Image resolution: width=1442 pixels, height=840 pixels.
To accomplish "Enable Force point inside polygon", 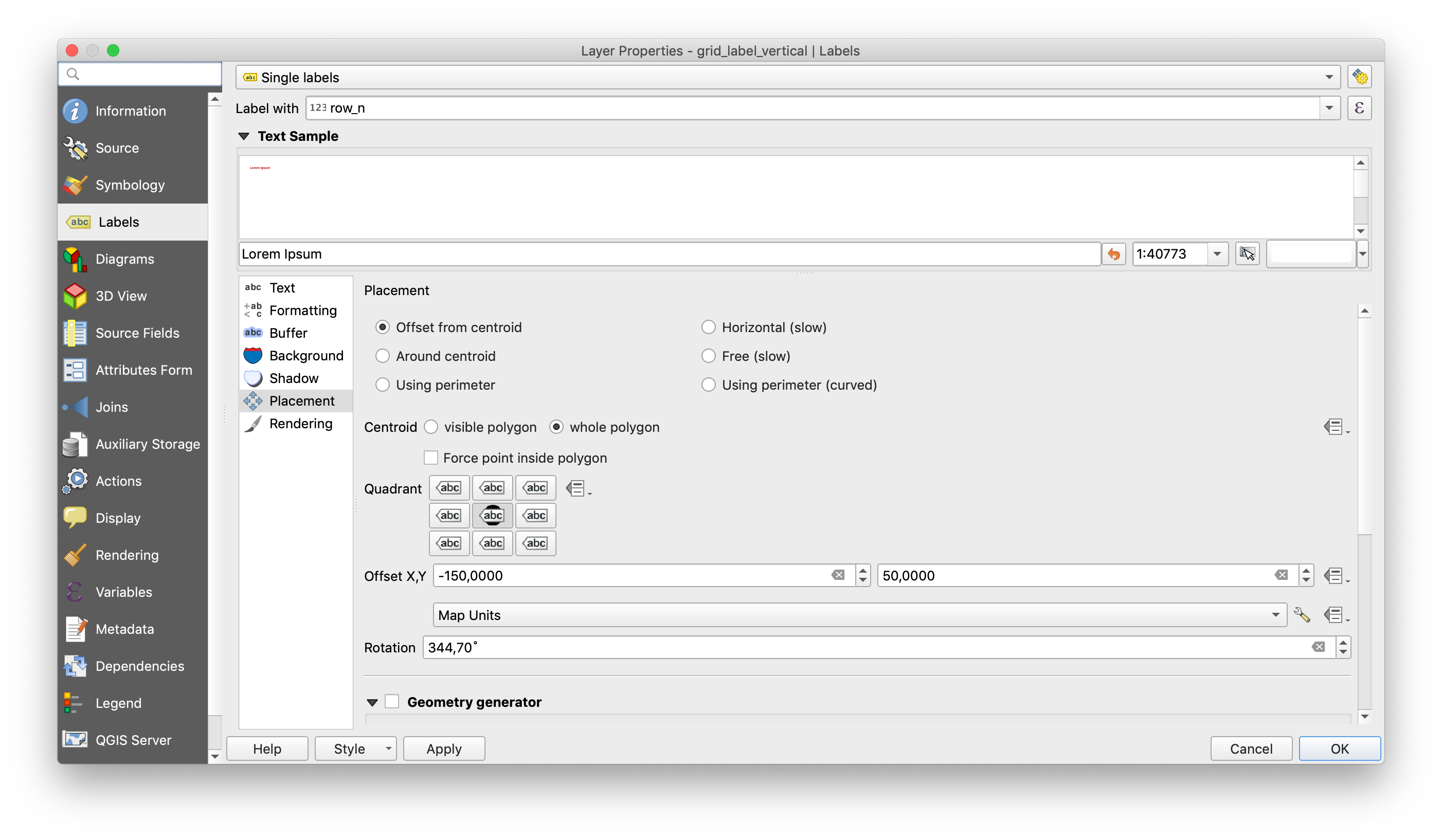I will point(430,458).
